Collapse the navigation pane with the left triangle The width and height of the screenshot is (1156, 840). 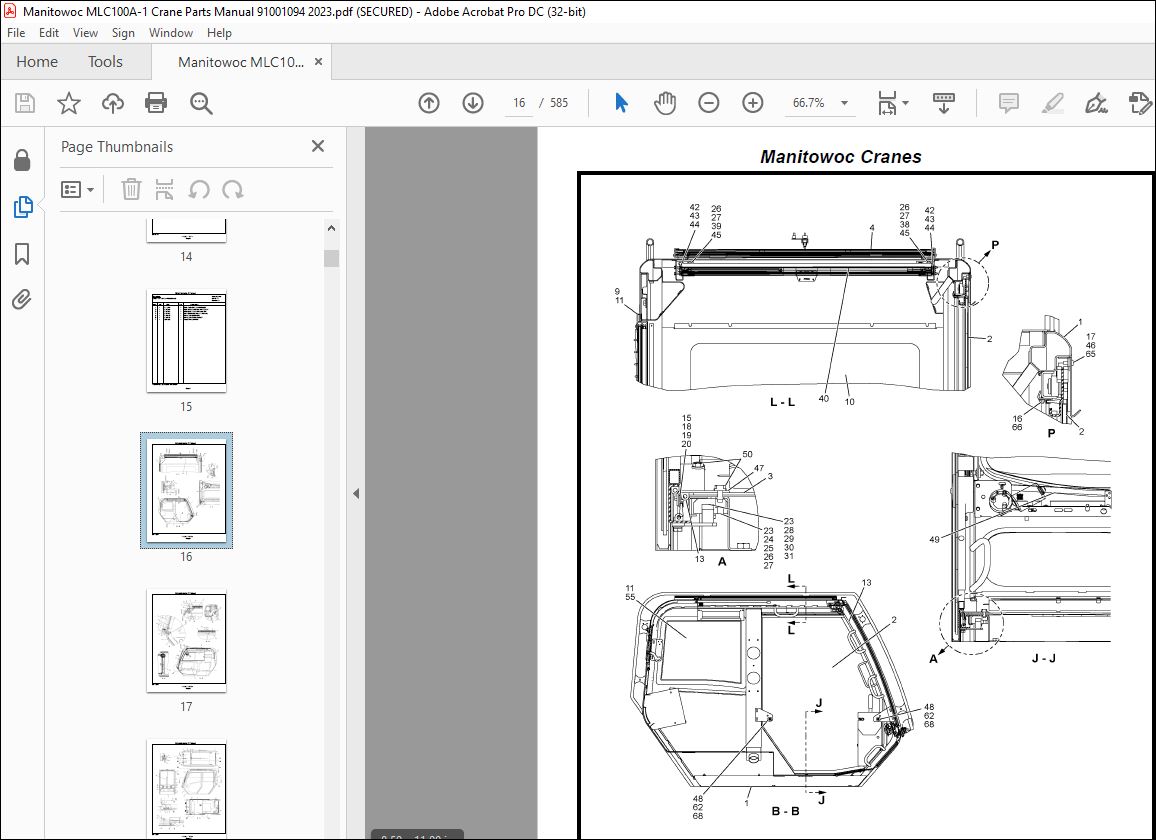(356, 493)
